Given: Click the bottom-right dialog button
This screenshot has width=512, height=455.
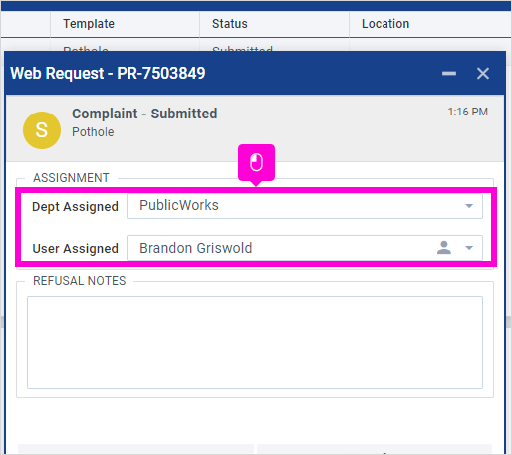Looking at the screenshot, I should point(374,449).
